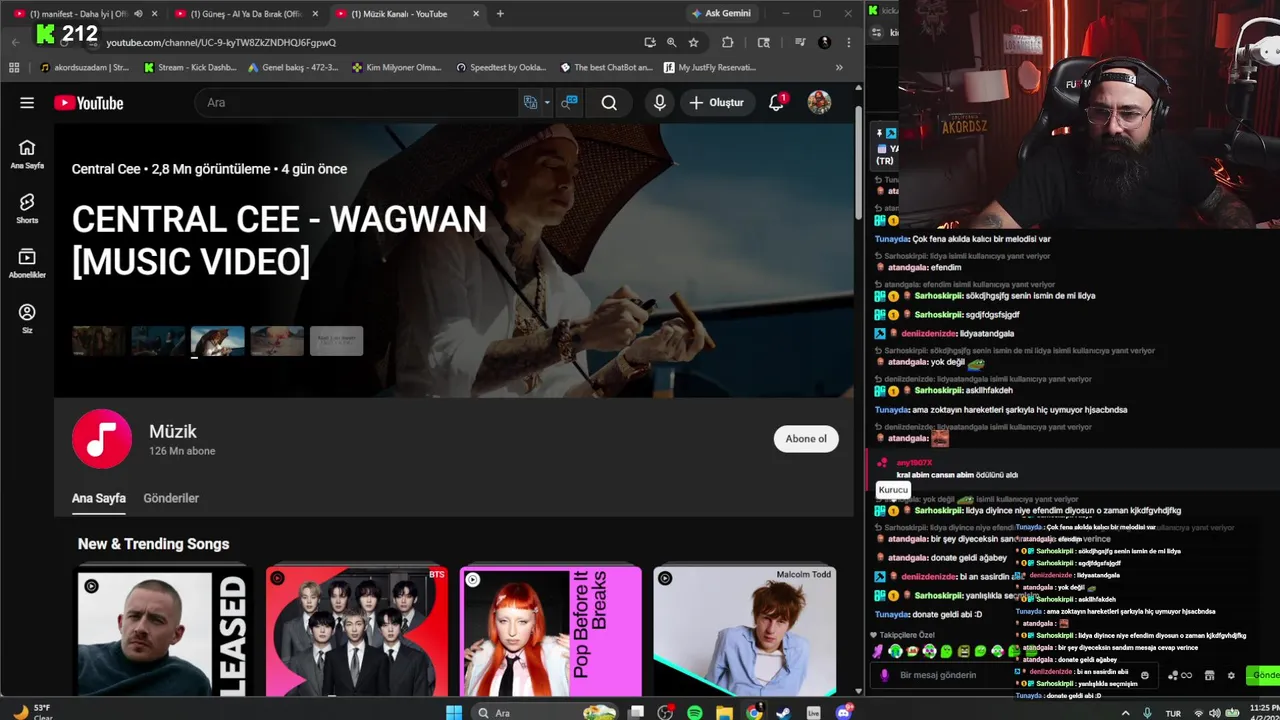
Task: Open browser zoom magnifier in address bar
Action: click(x=671, y=42)
